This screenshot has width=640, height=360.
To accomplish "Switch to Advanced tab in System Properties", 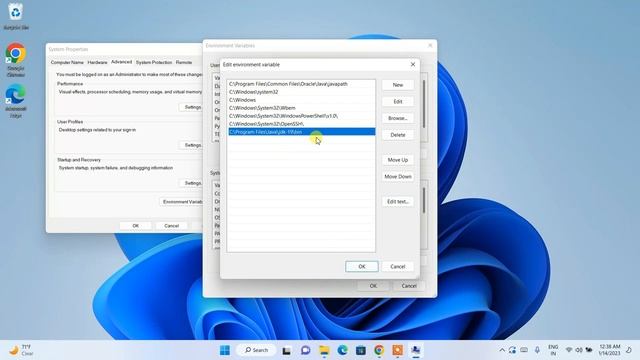I will coord(122,62).
